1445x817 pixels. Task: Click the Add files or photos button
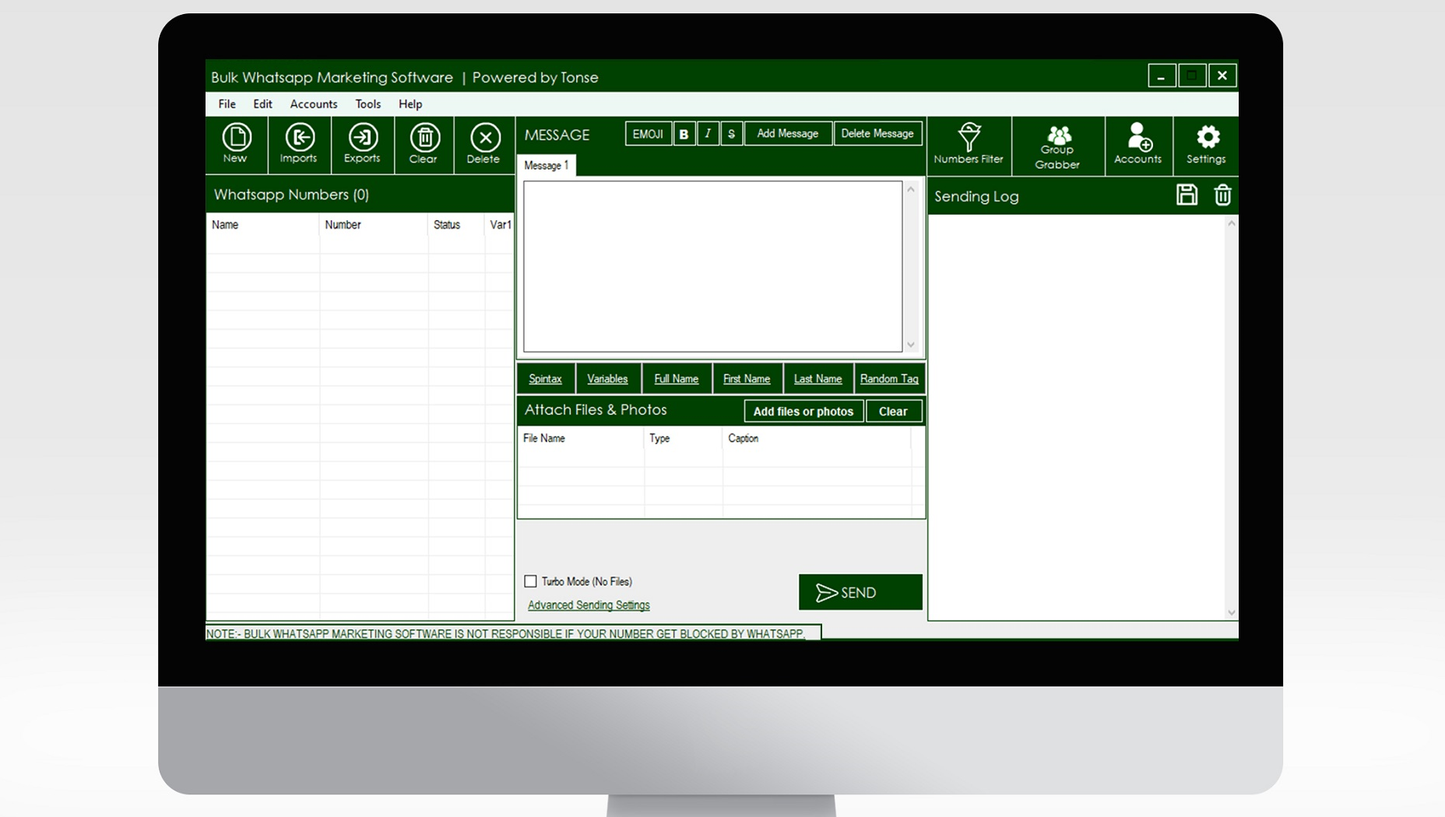(x=803, y=411)
